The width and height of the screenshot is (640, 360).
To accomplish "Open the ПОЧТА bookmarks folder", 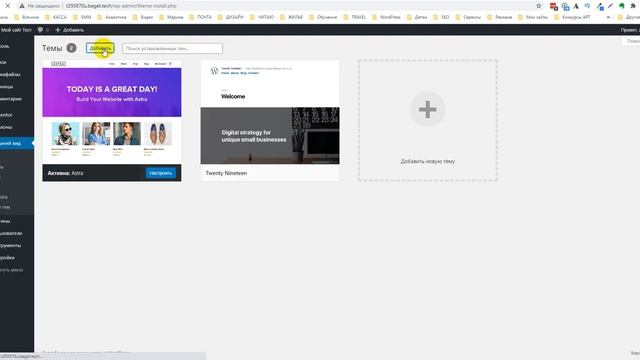I will coord(200,17).
